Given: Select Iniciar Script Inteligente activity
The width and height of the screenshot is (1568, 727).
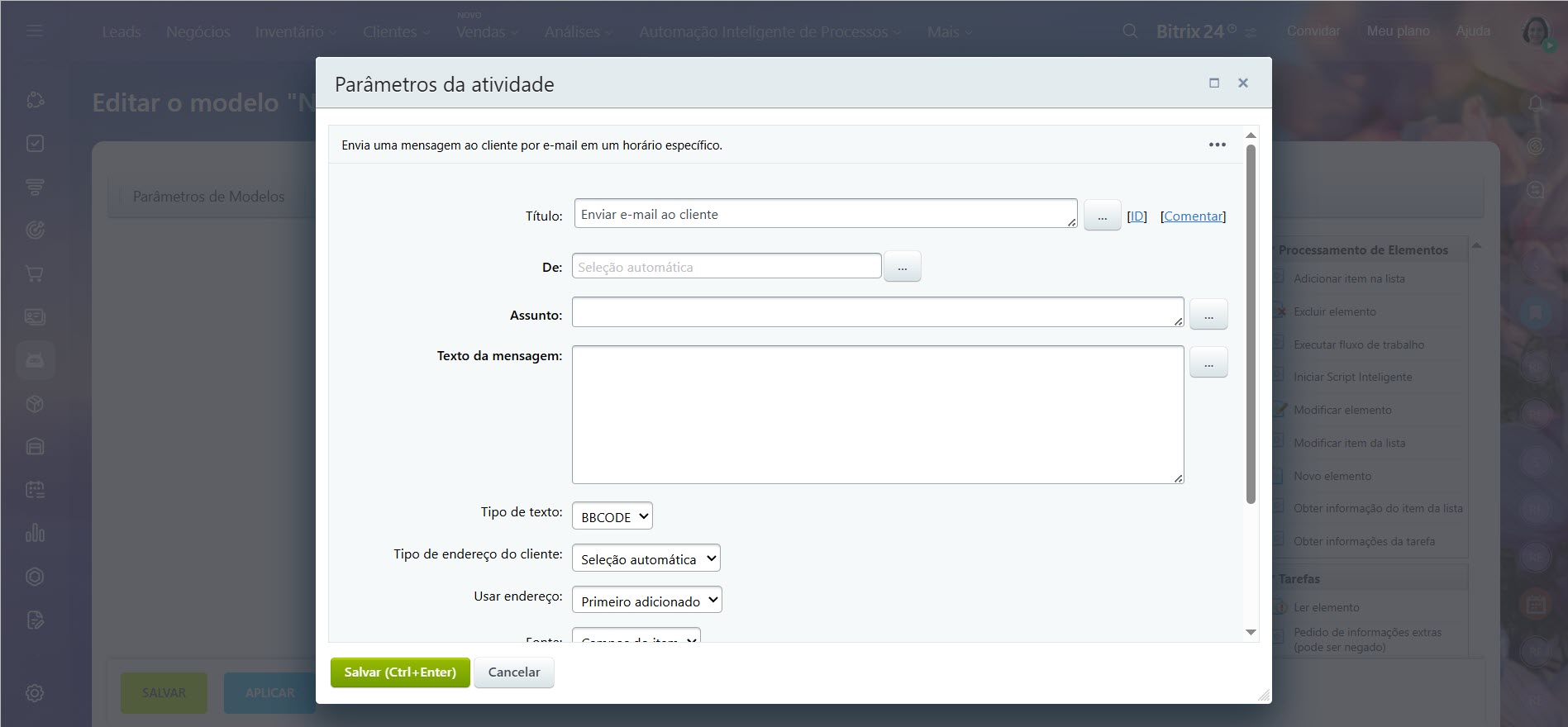Looking at the screenshot, I should (1352, 377).
